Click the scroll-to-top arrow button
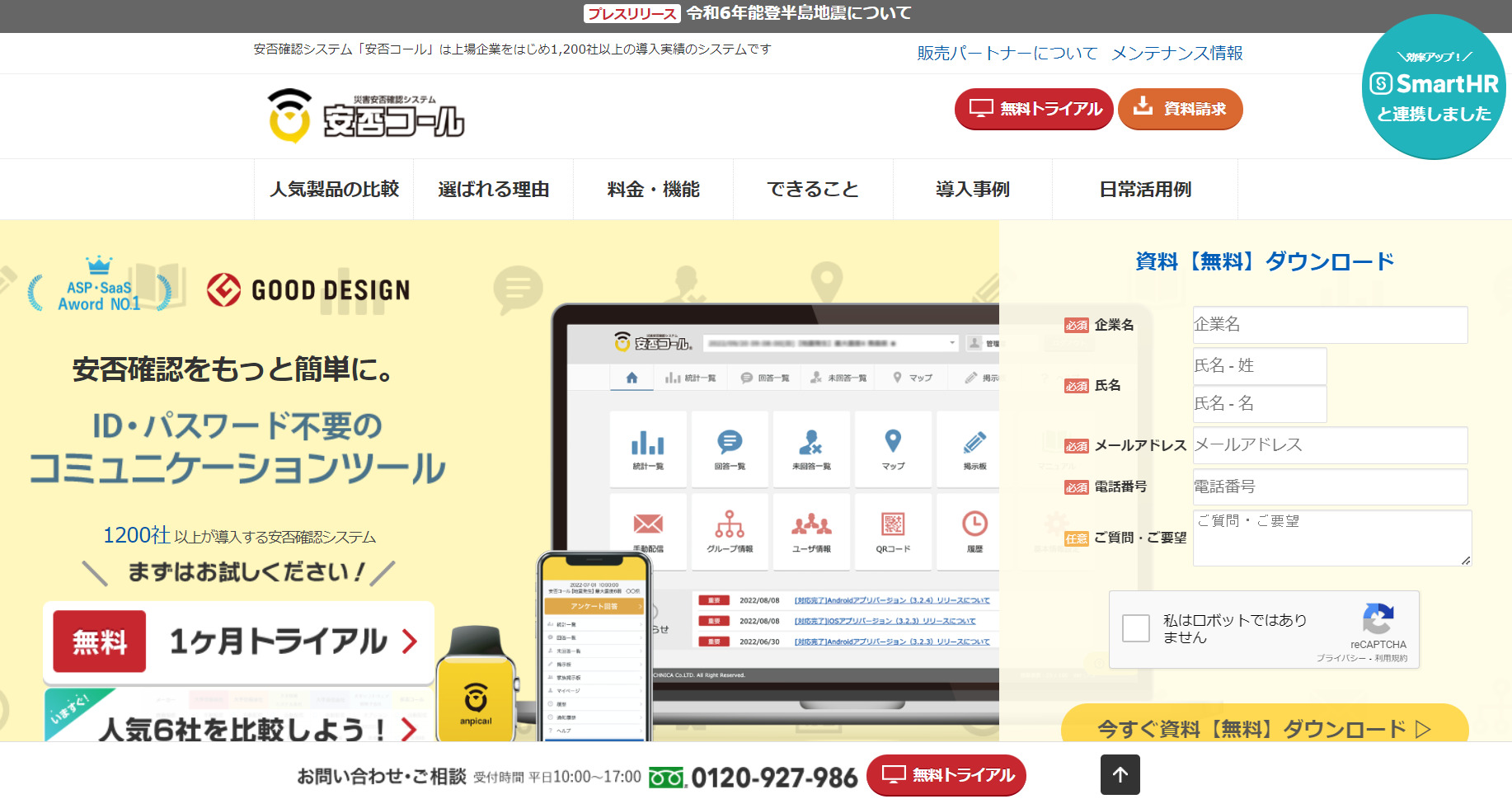This screenshot has height=799, width=1512. [1120, 774]
